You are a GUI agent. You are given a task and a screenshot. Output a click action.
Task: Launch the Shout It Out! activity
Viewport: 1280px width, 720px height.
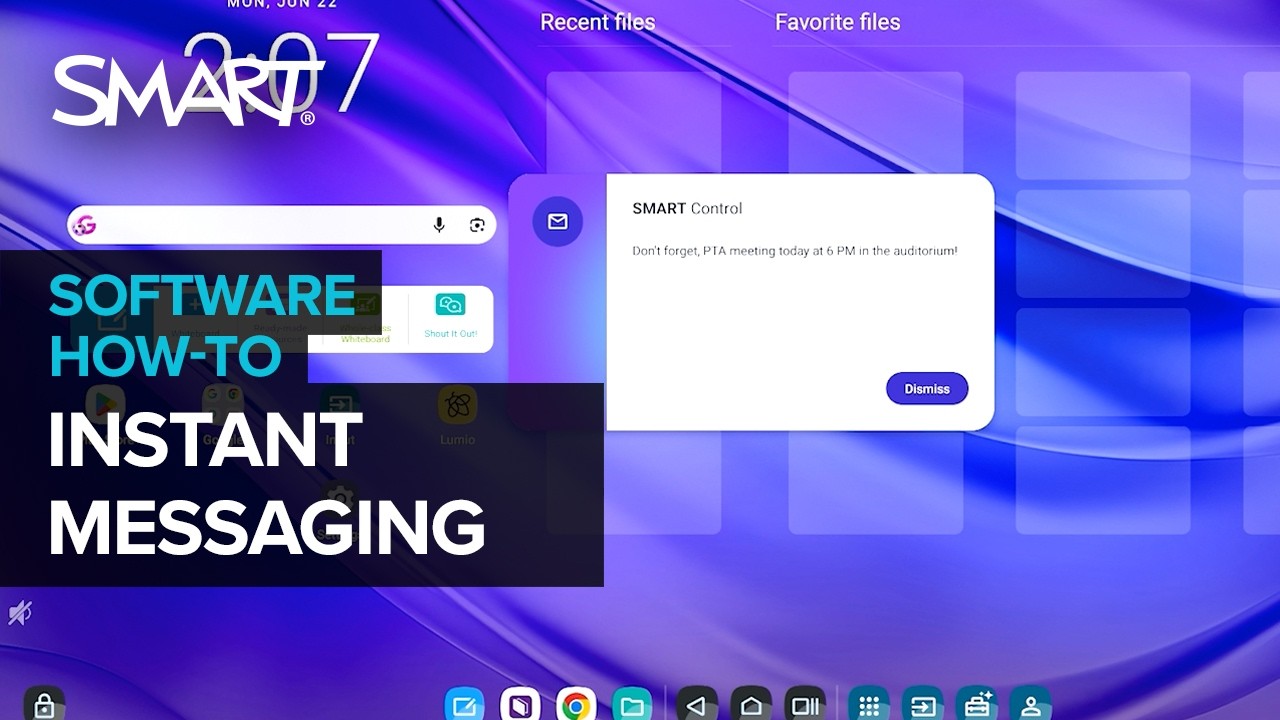(x=451, y=318)
